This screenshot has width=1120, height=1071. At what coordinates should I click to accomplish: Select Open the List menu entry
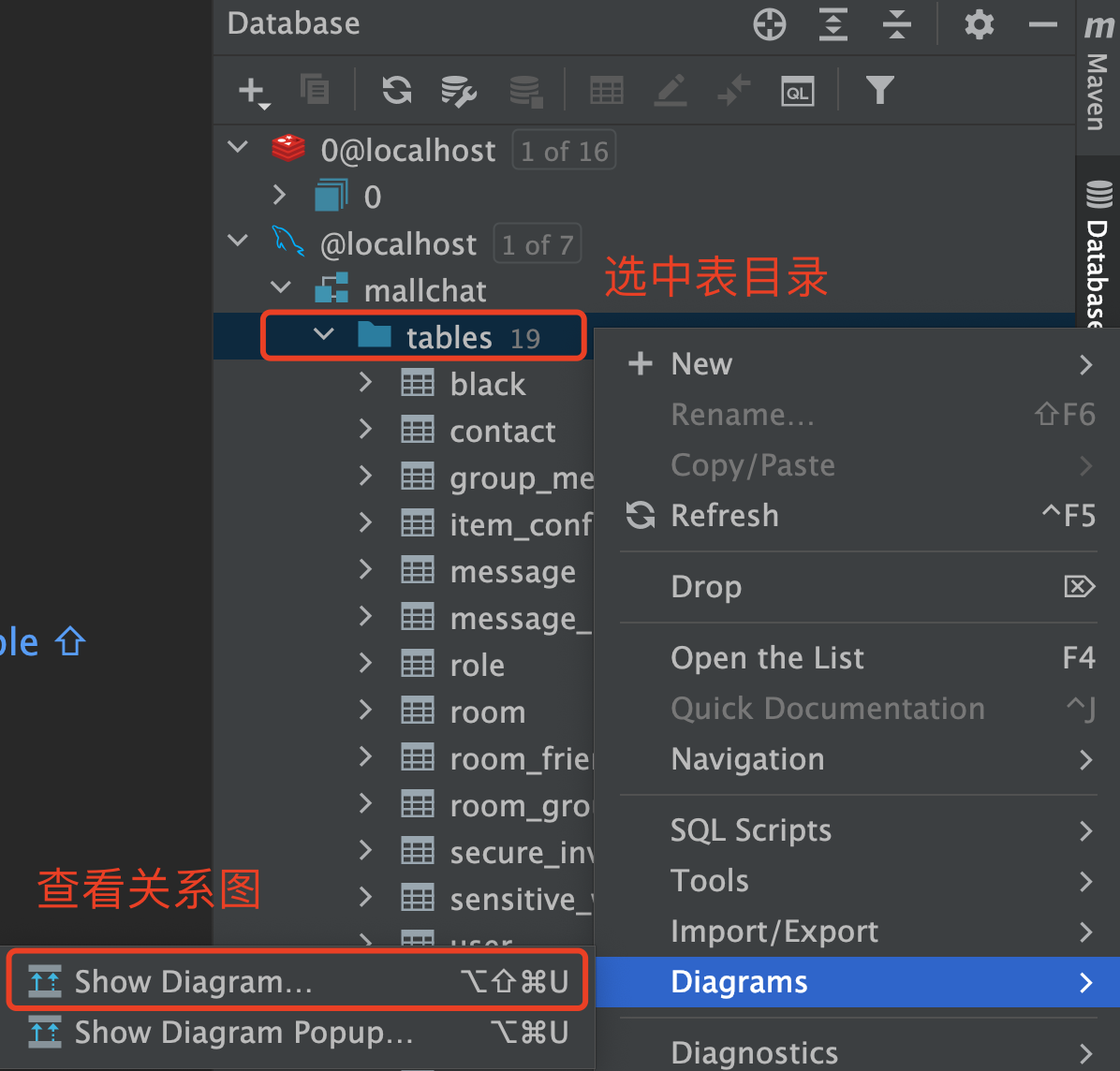[859, 657]
